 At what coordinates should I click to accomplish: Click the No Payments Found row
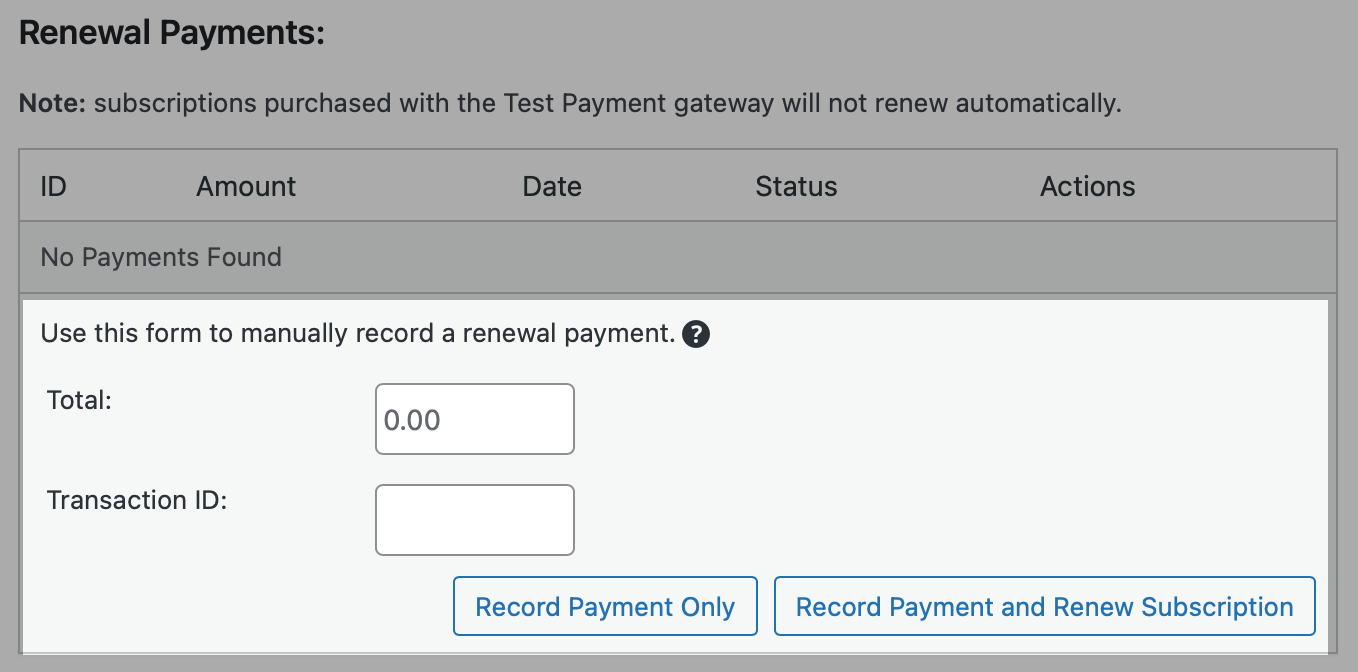click(x=161, y=257)
